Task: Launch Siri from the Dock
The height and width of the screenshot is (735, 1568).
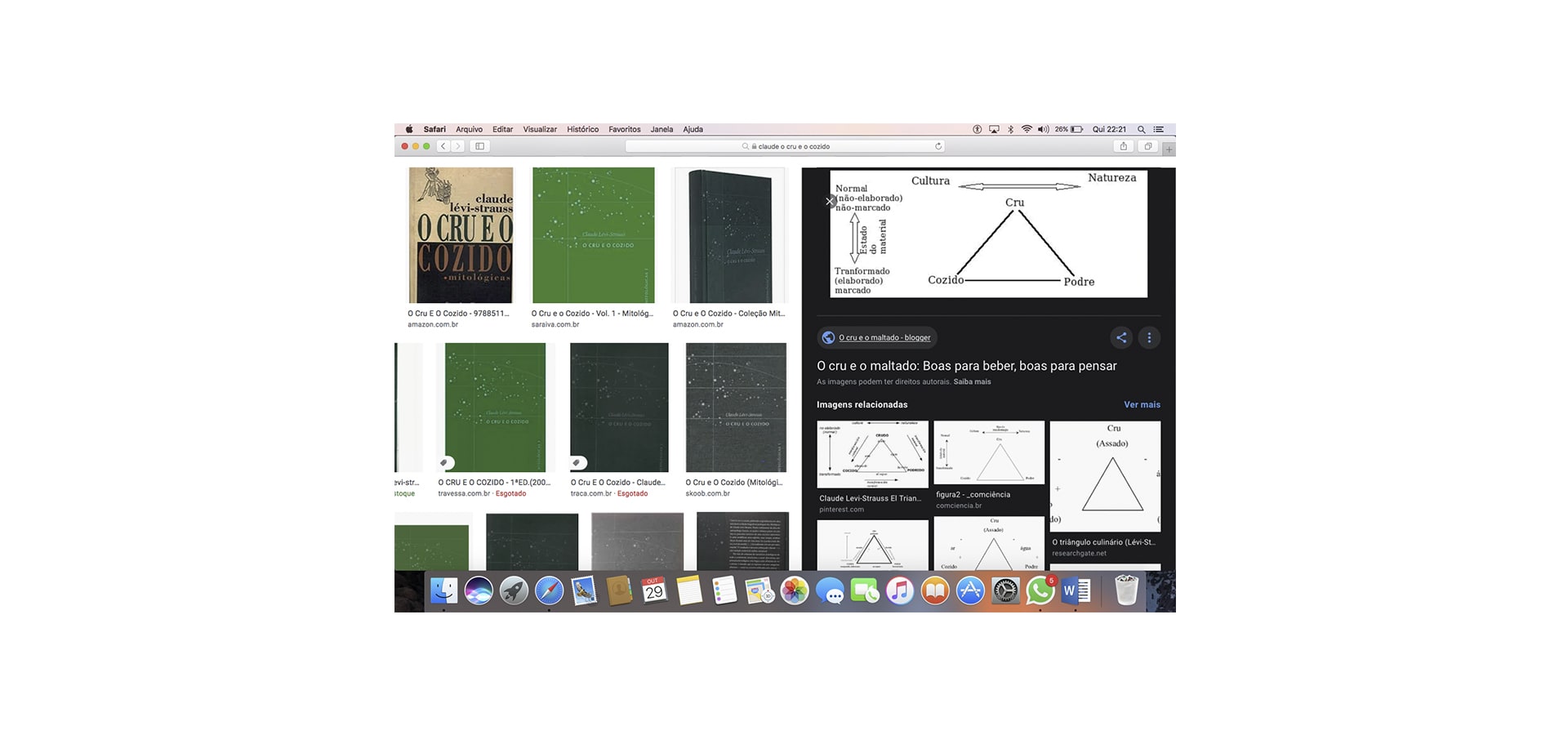Action: (x=479, y=590)
